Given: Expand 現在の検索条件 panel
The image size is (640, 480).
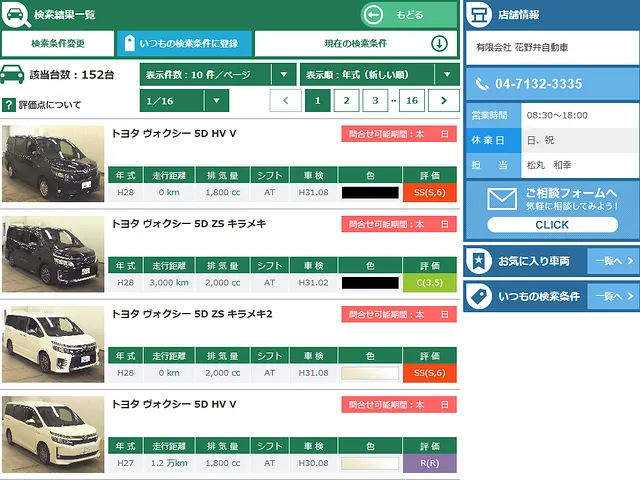Looking at the screenshot, I should point(356,43).
